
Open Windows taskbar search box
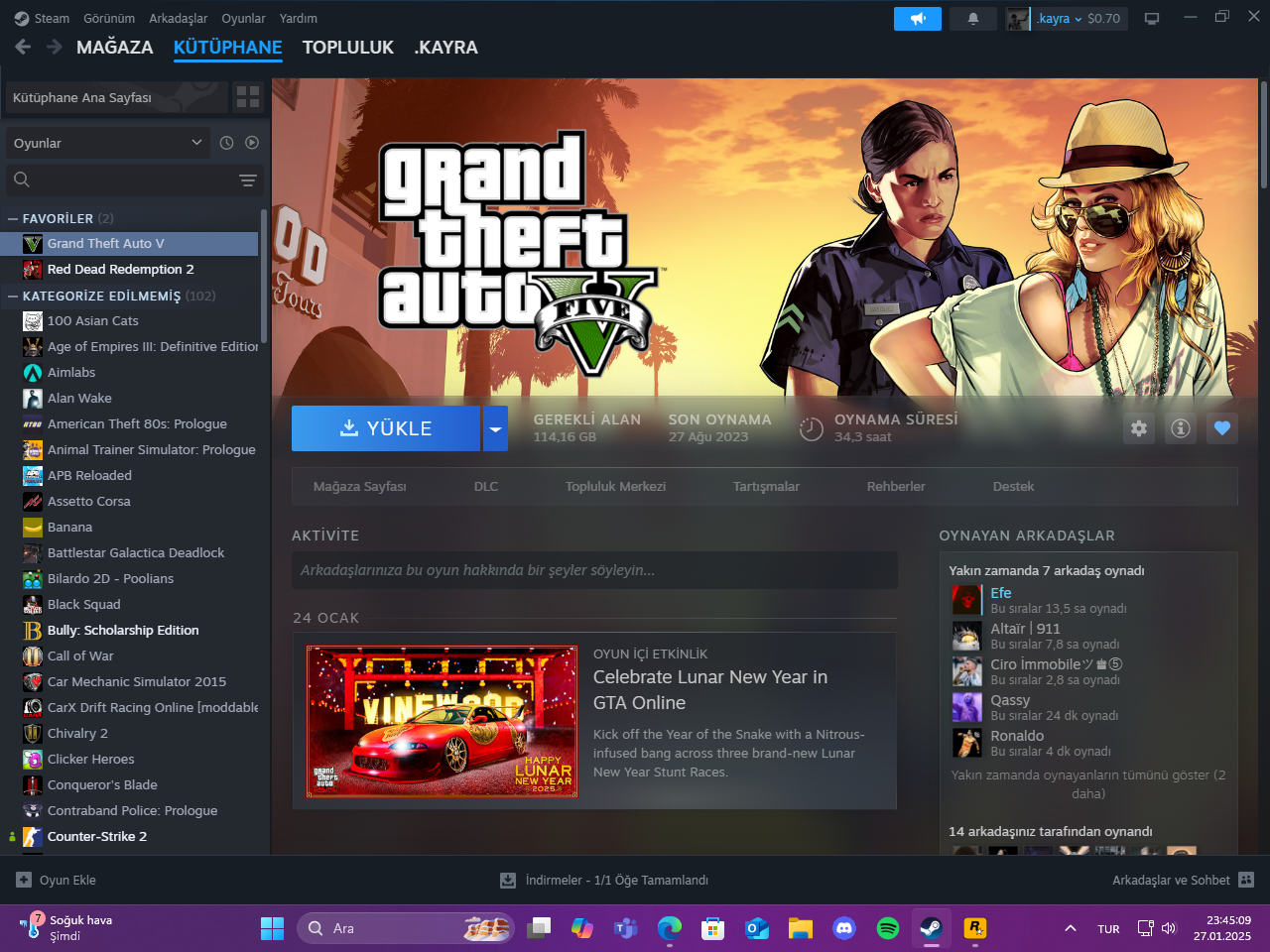point(405,928)
